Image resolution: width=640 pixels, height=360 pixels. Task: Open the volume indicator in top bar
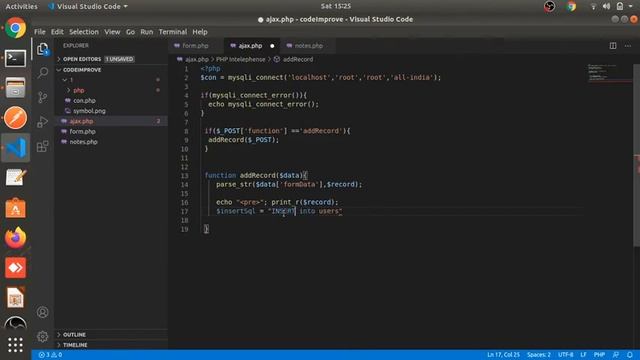click(606, 6)
